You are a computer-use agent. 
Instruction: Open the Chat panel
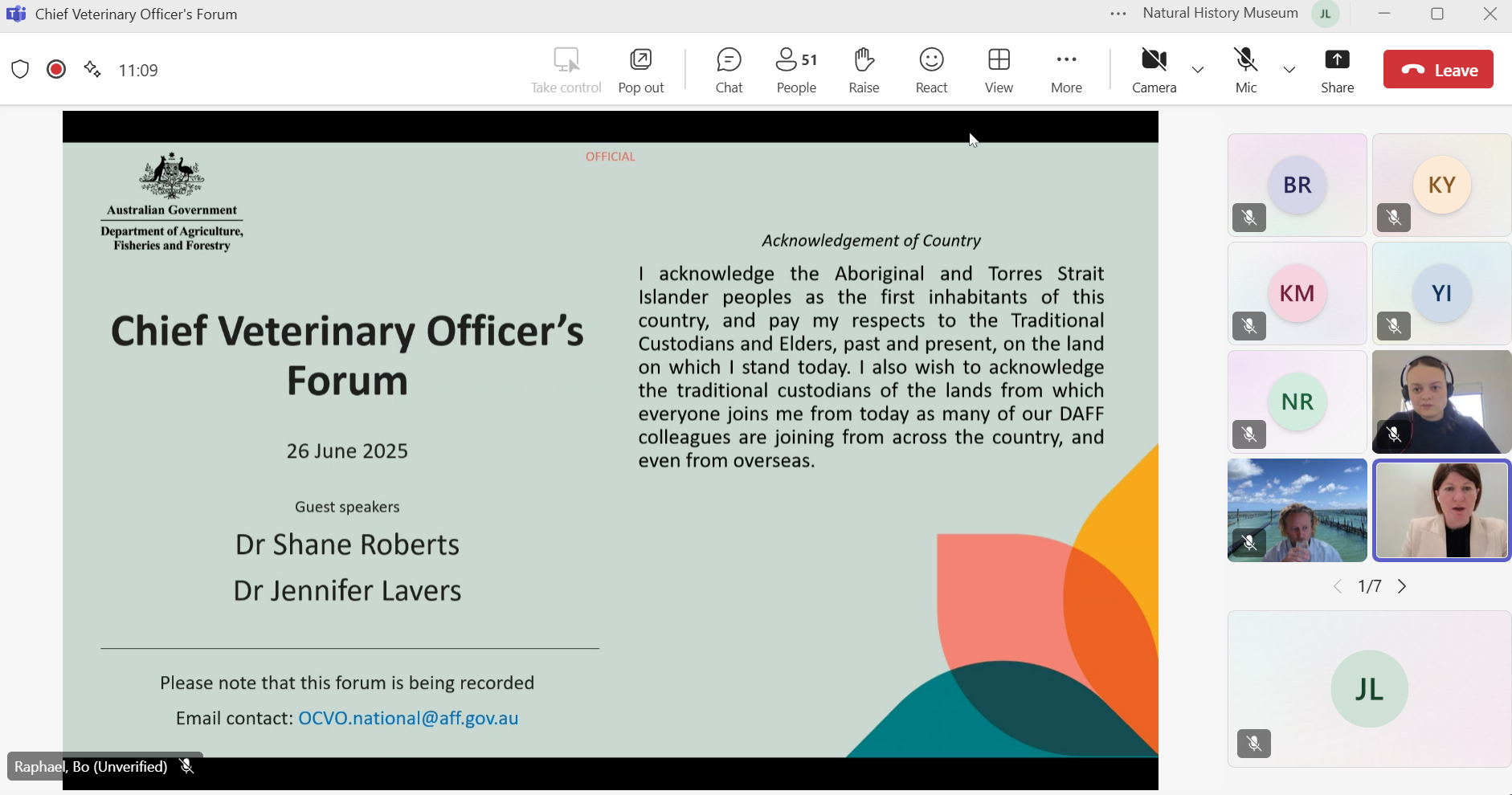point(729,71)
